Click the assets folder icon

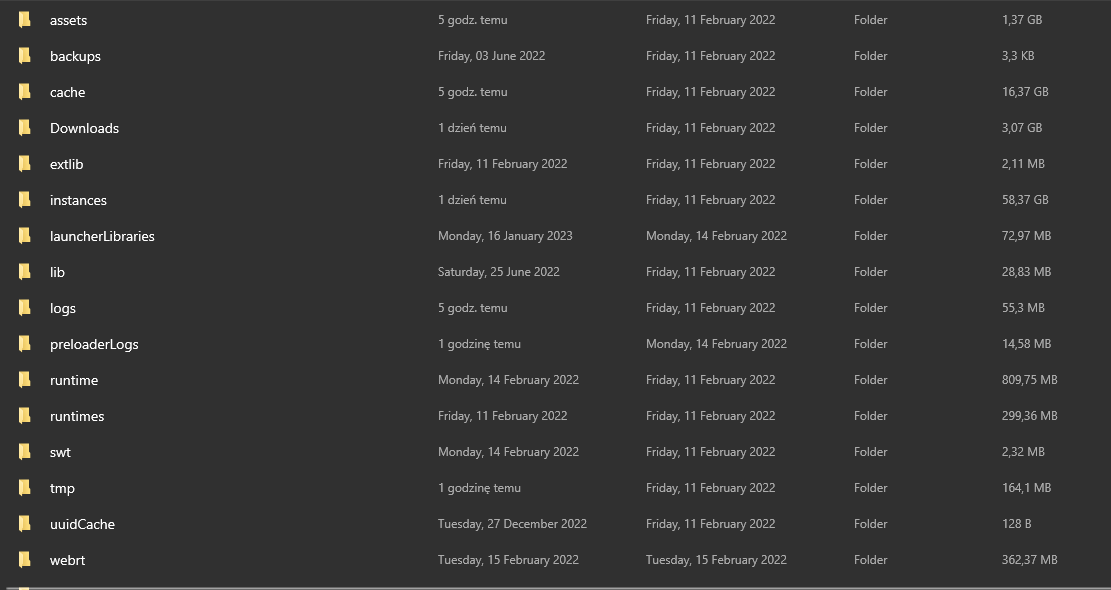[25, 20]
